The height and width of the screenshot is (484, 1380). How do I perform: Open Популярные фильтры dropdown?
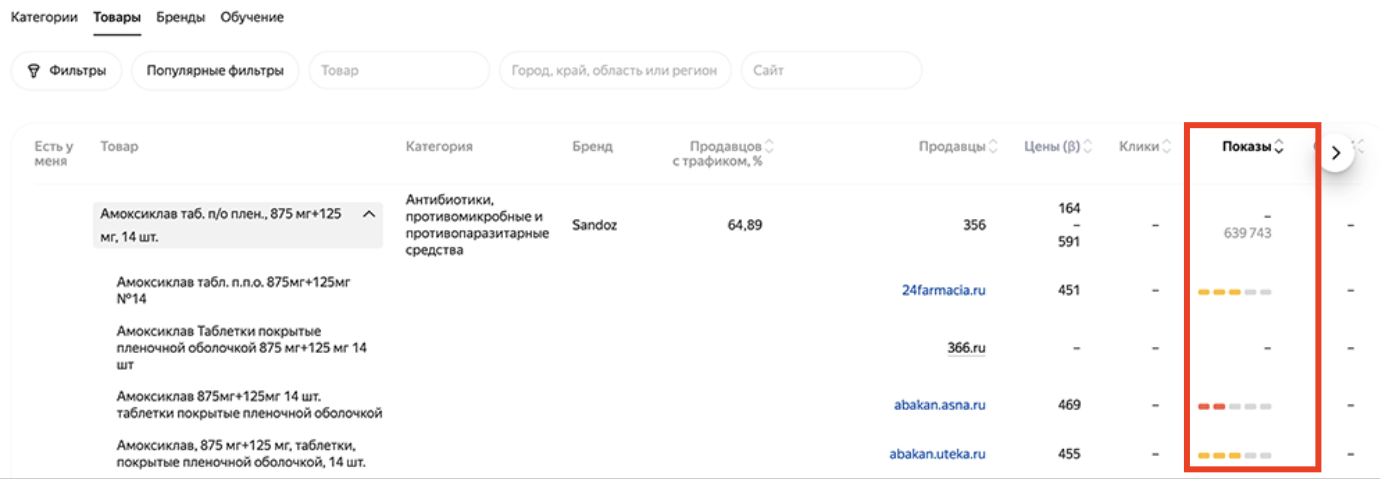(x=215, y=71)
